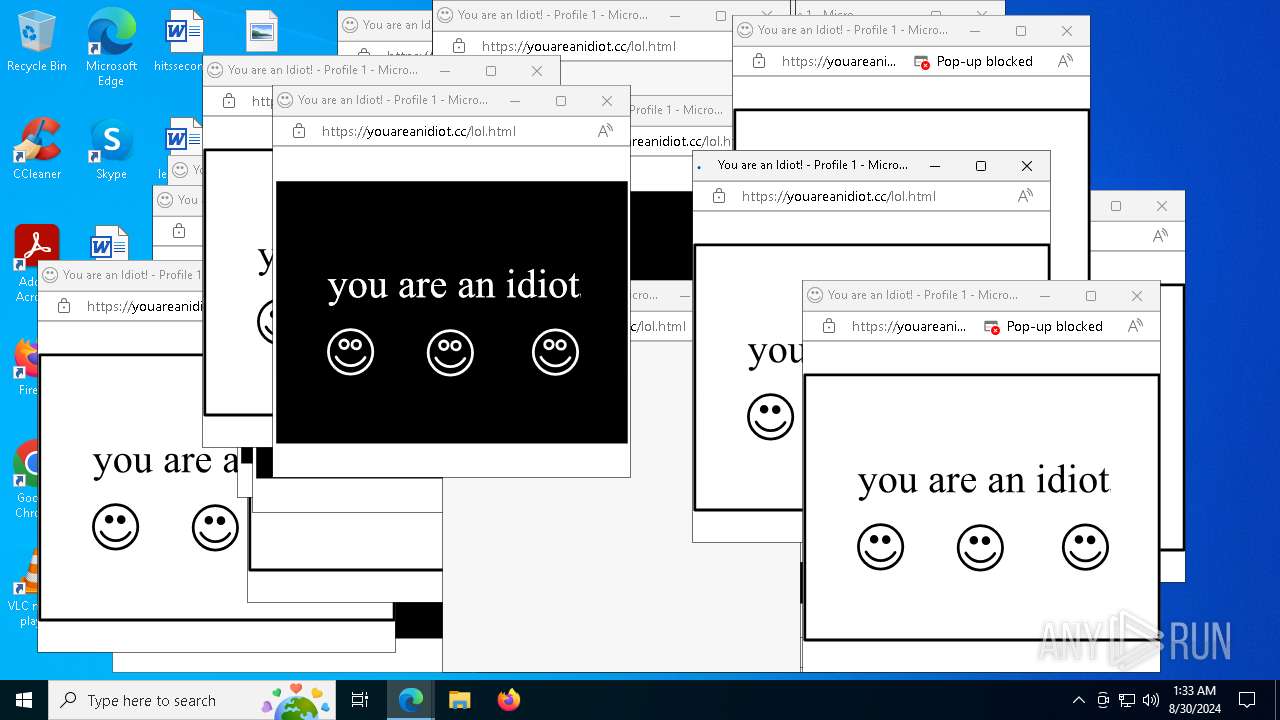Viewport: 1280px width, 720px height.
Task: Close the front-right Edge window
Action: point(1137,296)
